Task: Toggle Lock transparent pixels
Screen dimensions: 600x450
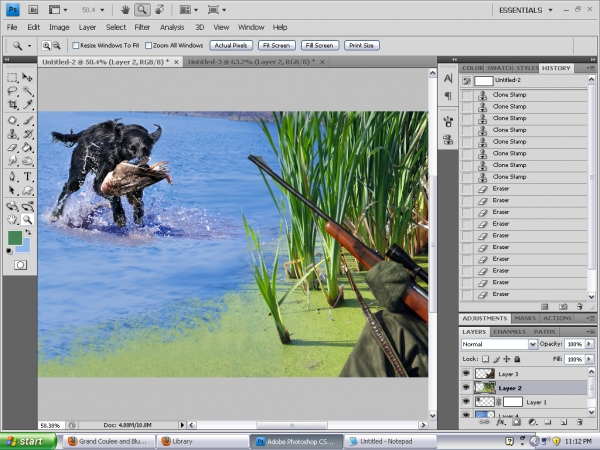Action: point(485,359)
